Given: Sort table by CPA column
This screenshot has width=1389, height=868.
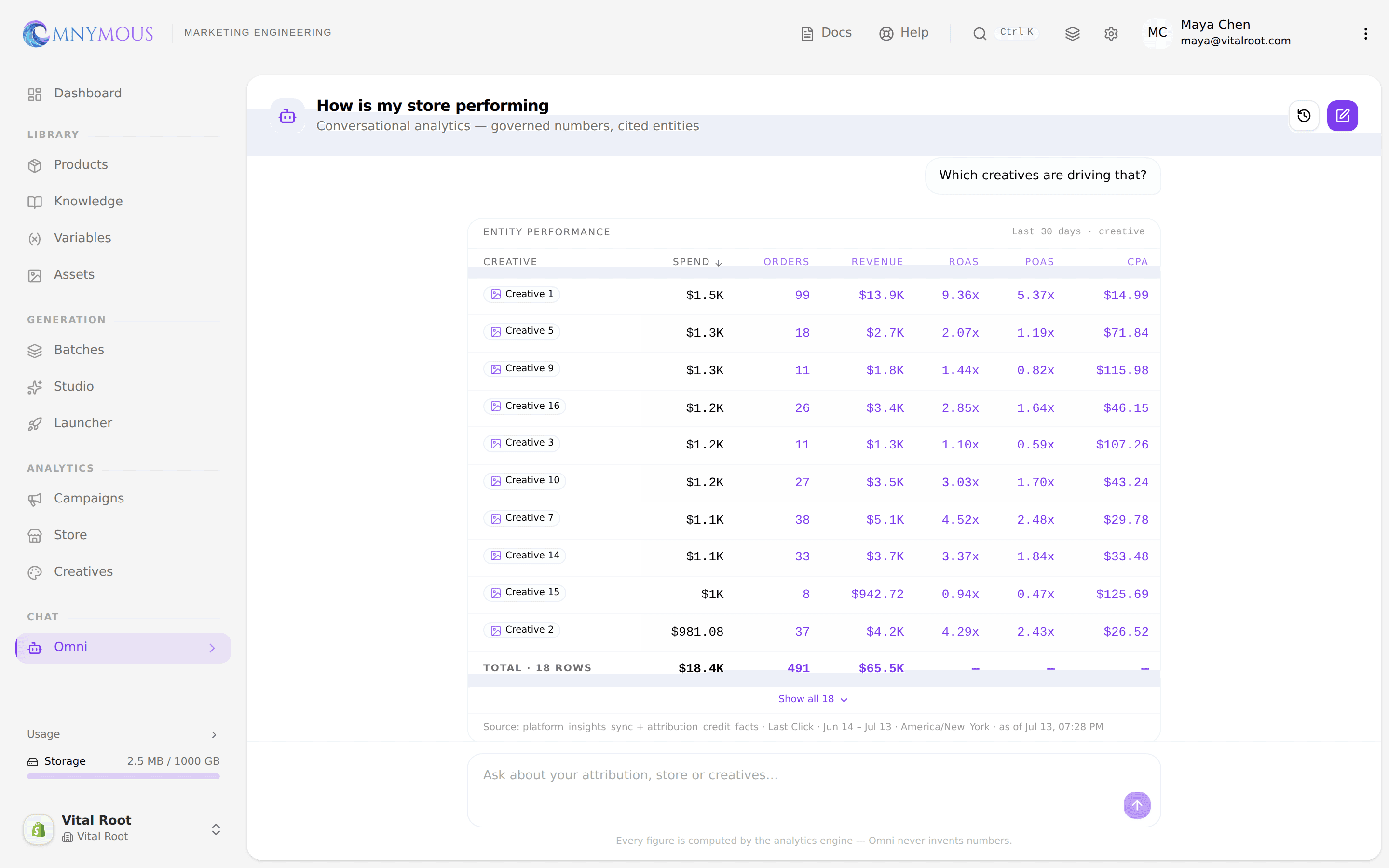Looking at the screenshot, I should [x=1137, y=262].
